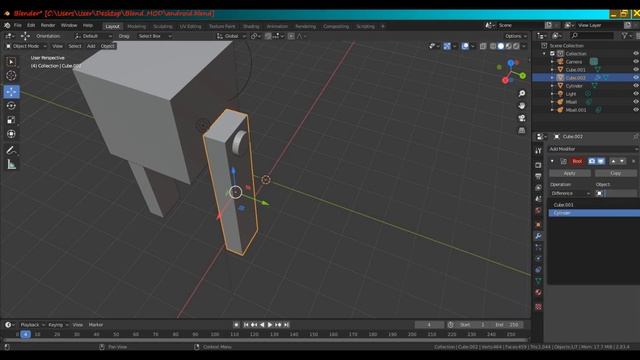Copy the Boolean modifier

(x=616, y=173)
